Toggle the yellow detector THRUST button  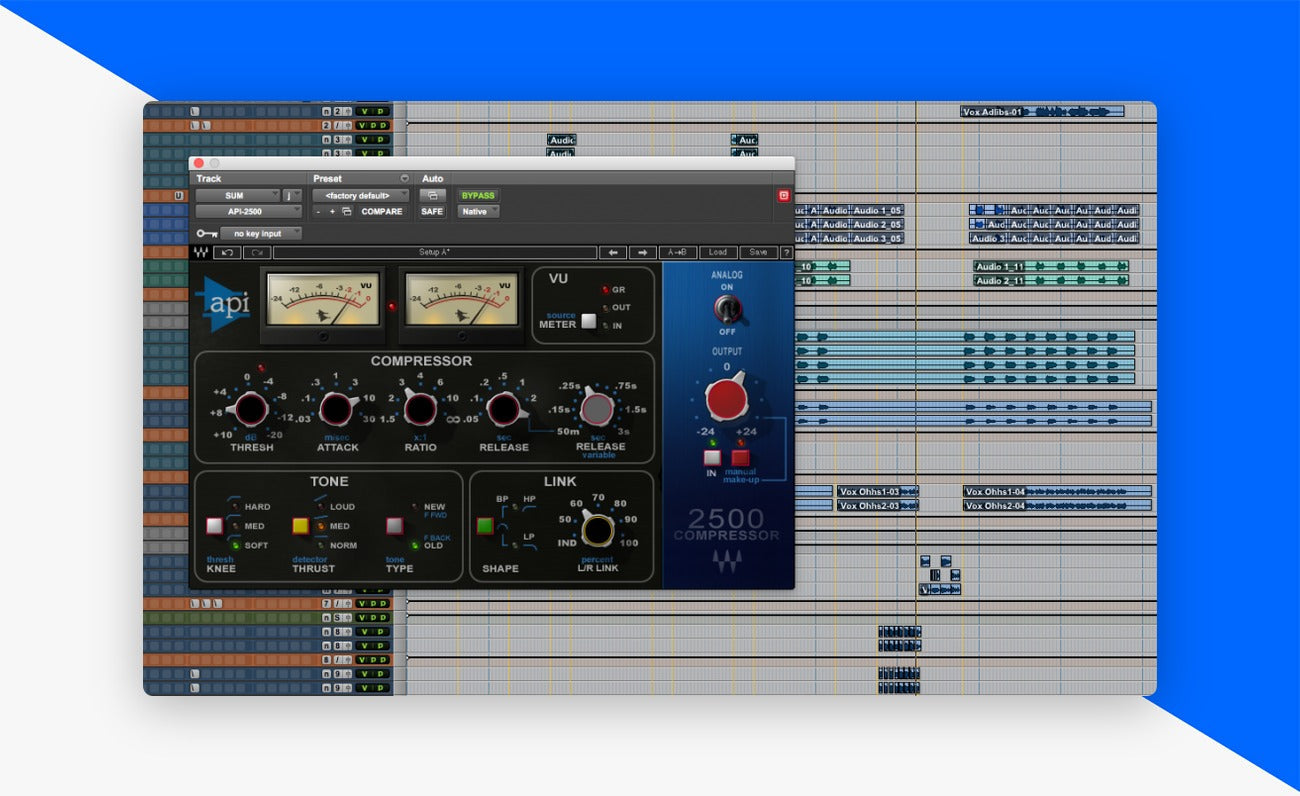point(301,525)
